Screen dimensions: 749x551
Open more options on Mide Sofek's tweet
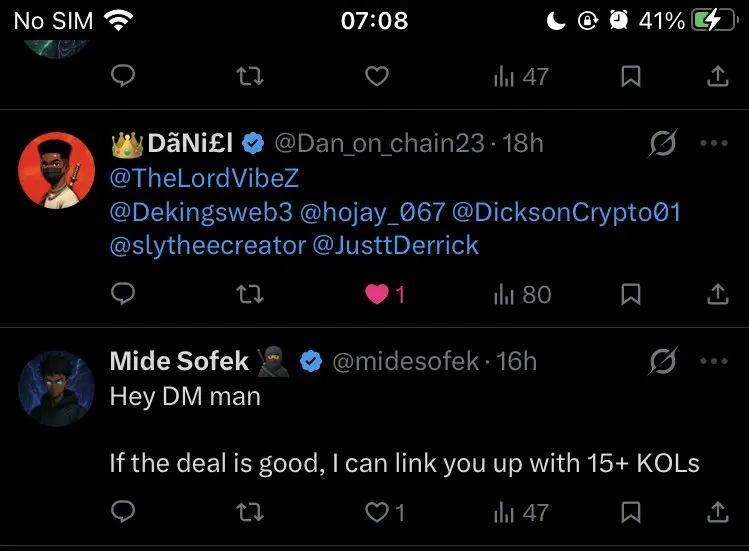714,361
